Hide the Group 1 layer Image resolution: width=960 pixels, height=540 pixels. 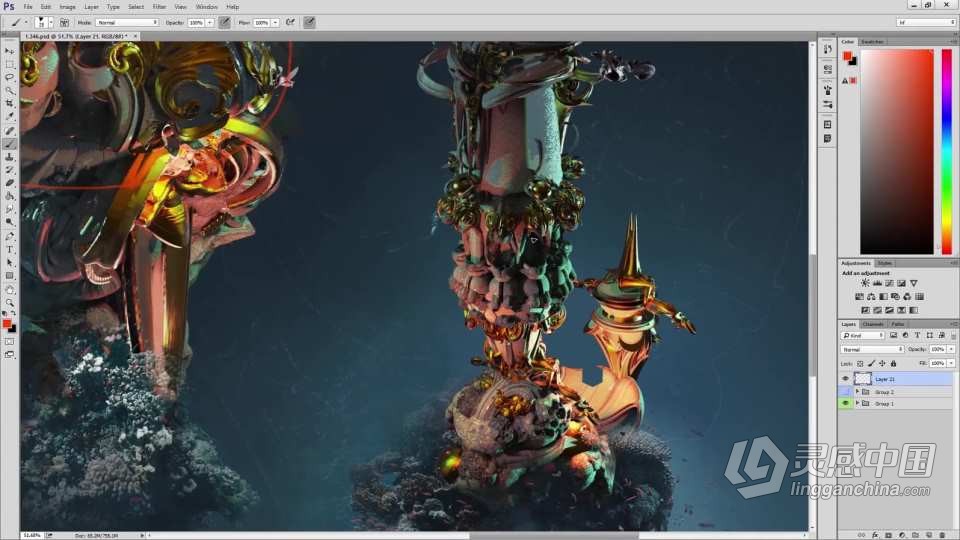[x=846, y=403]
